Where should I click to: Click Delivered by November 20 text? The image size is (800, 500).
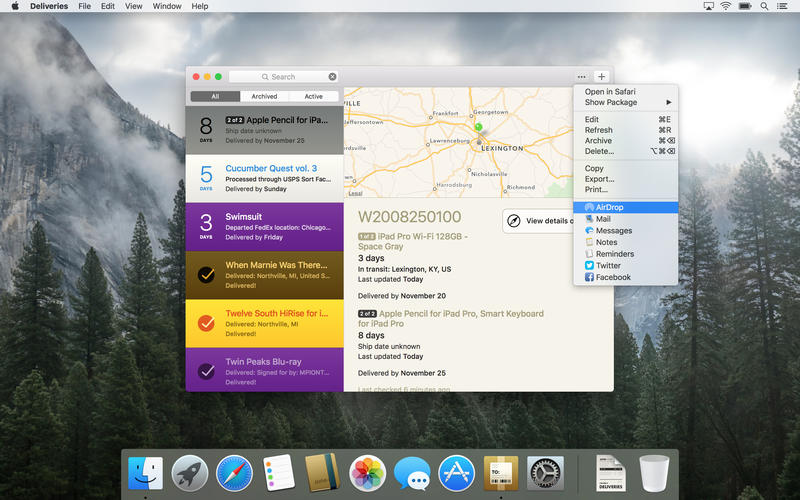click(x=402, y=296)
